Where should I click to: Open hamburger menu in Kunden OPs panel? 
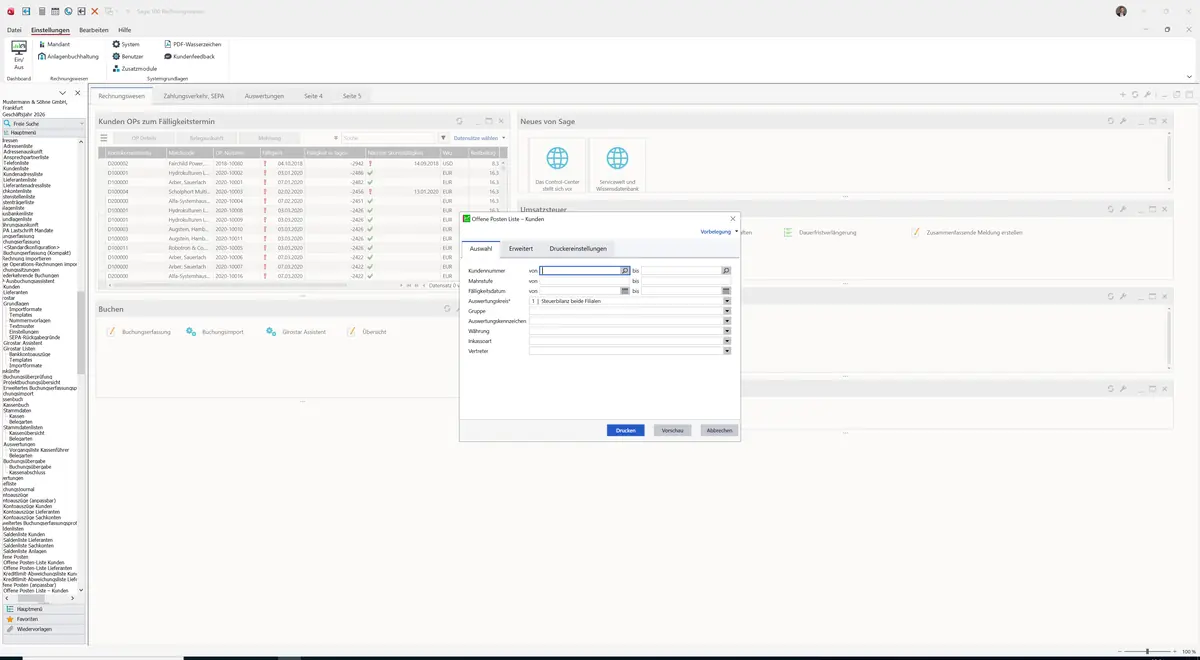click(104, 138)
